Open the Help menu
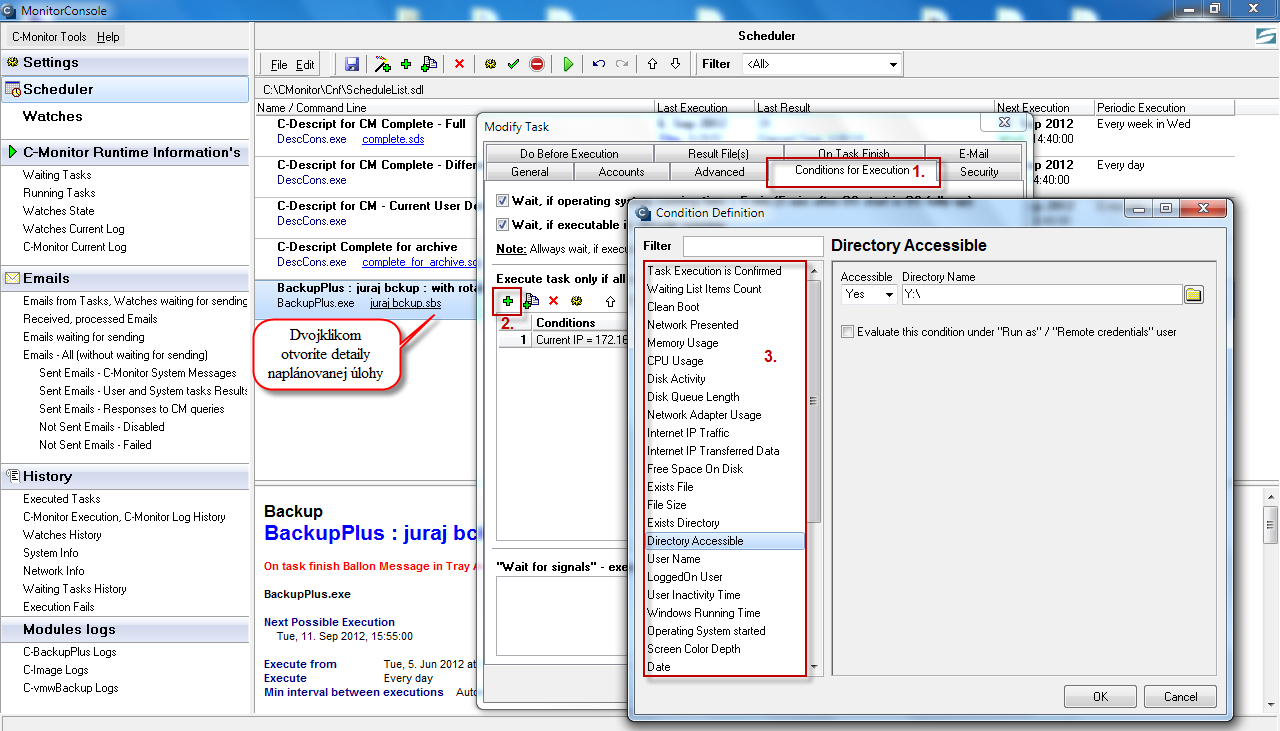 coord(108,37)
